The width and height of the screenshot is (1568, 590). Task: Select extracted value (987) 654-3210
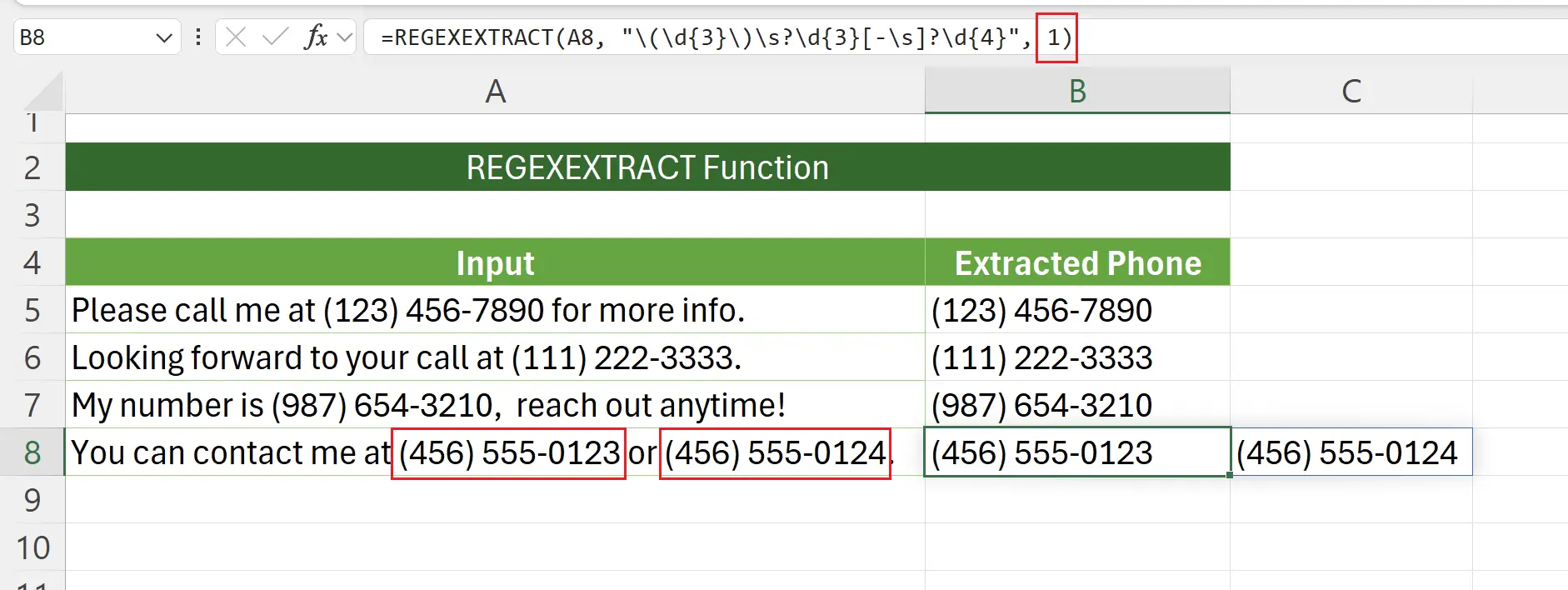click(1077, 405)
